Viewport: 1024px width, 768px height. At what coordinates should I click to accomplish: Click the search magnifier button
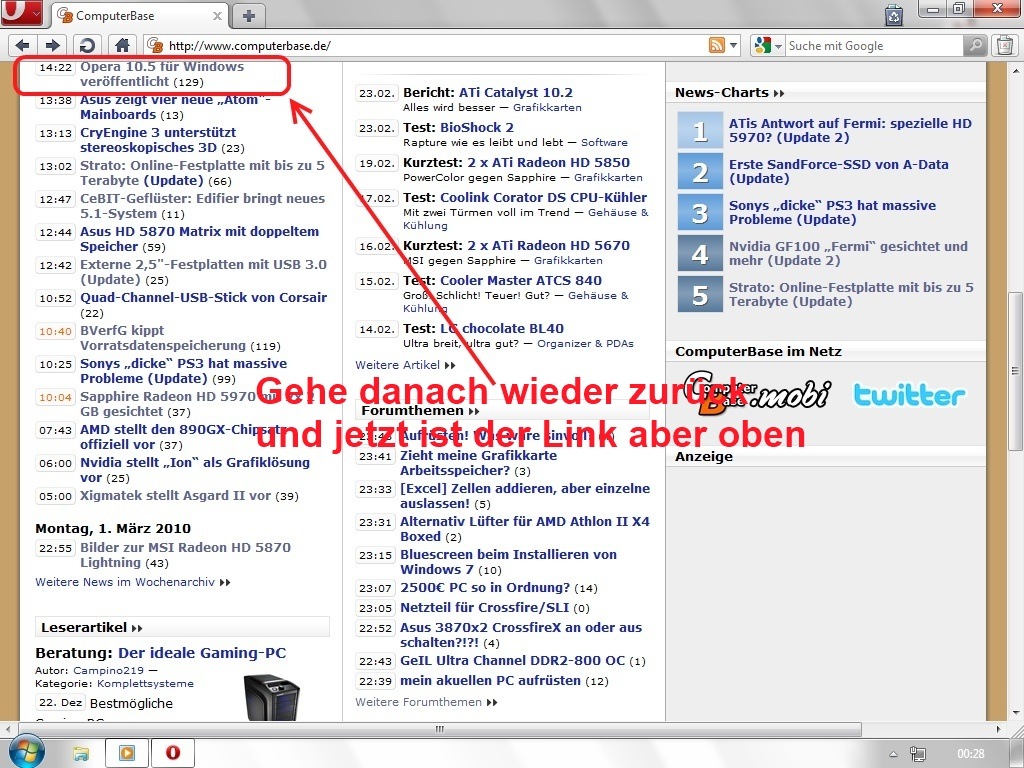[x=975, y=45]
